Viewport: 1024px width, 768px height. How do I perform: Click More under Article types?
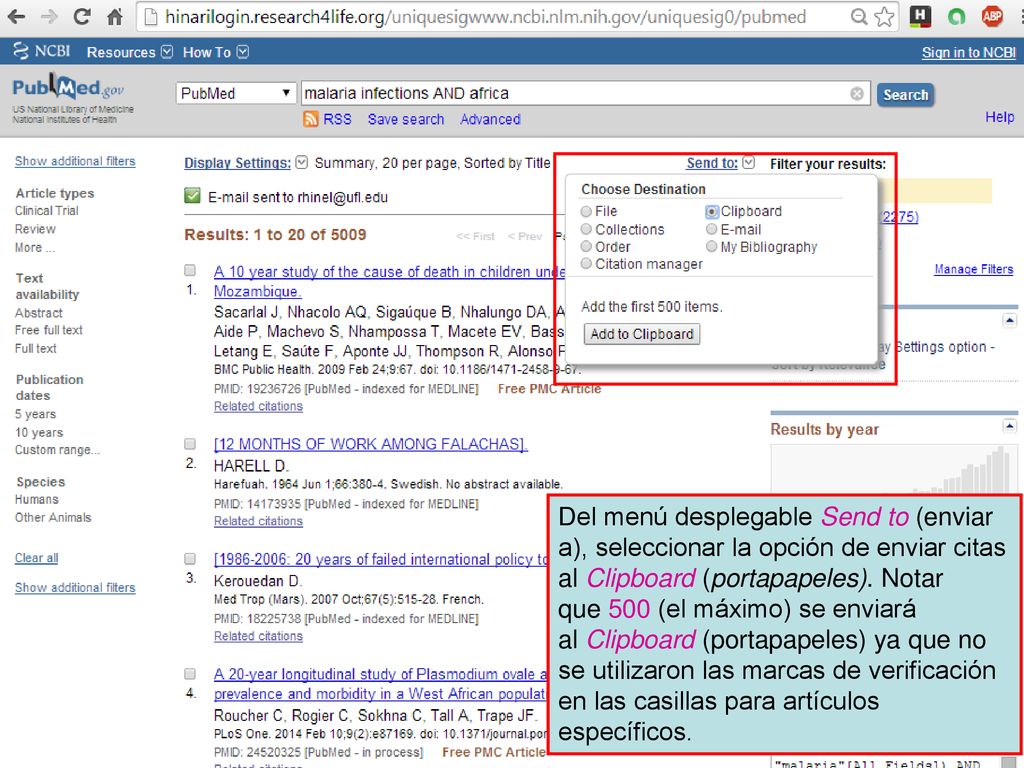click(35, 248)
